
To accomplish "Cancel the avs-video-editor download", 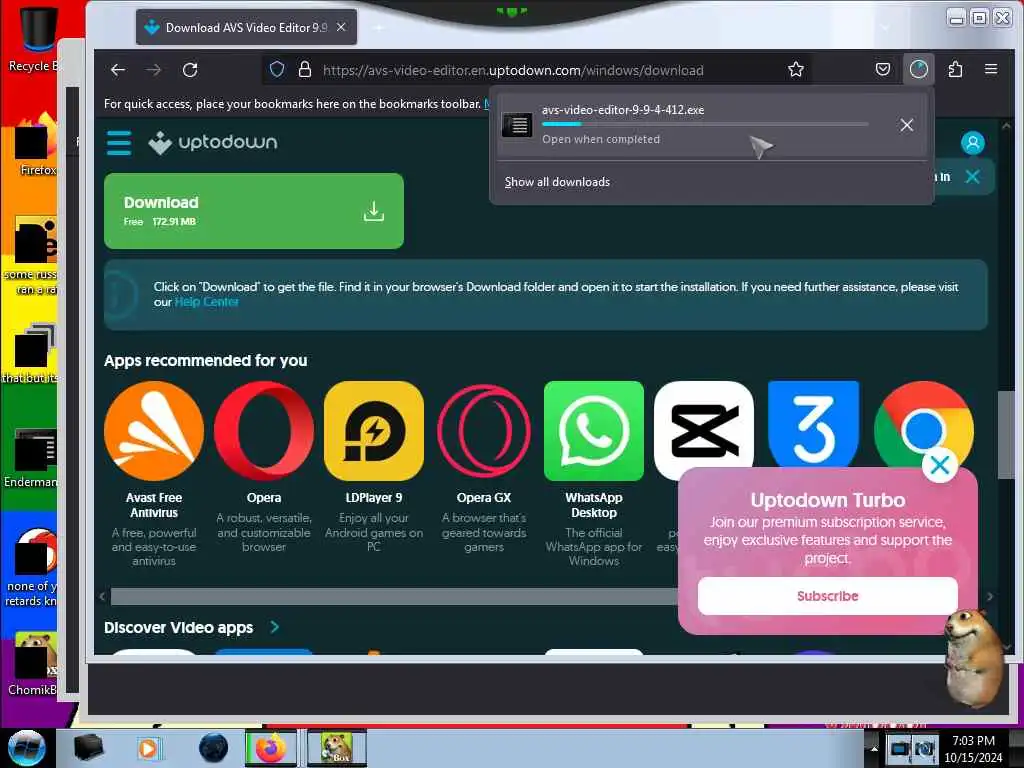I will pos(906,125).
